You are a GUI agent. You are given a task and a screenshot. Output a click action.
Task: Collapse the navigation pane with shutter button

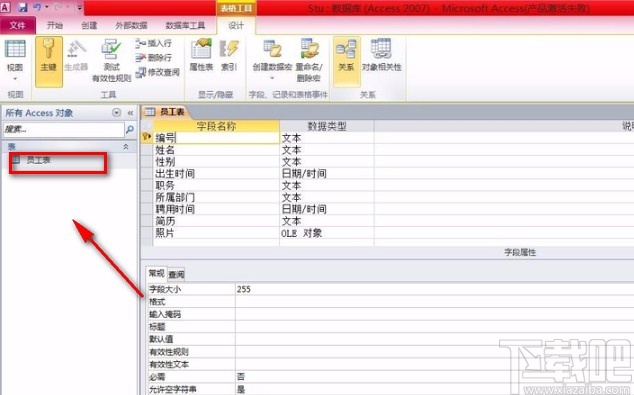coord(130,113)
